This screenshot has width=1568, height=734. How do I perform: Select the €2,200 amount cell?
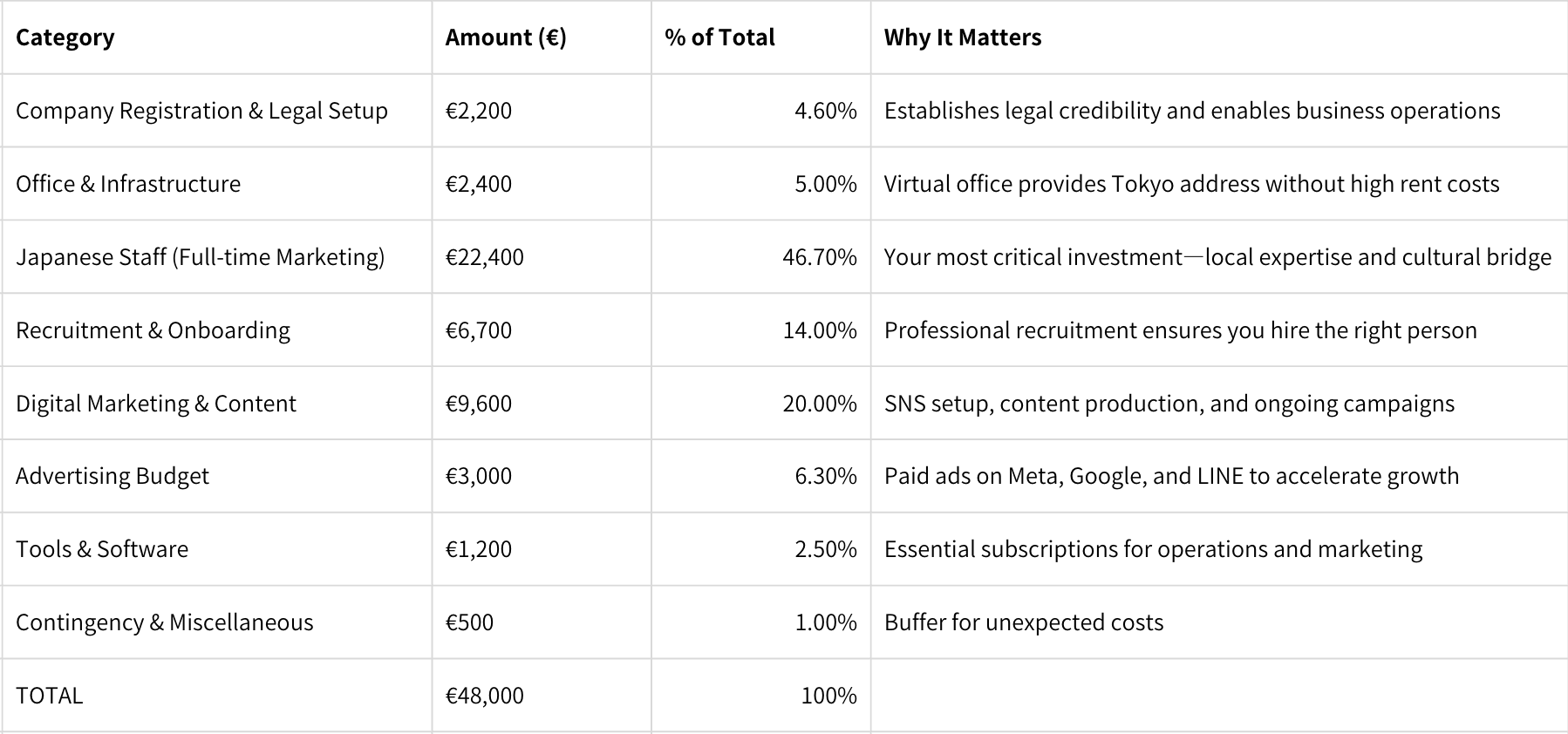tap(542, 111)
